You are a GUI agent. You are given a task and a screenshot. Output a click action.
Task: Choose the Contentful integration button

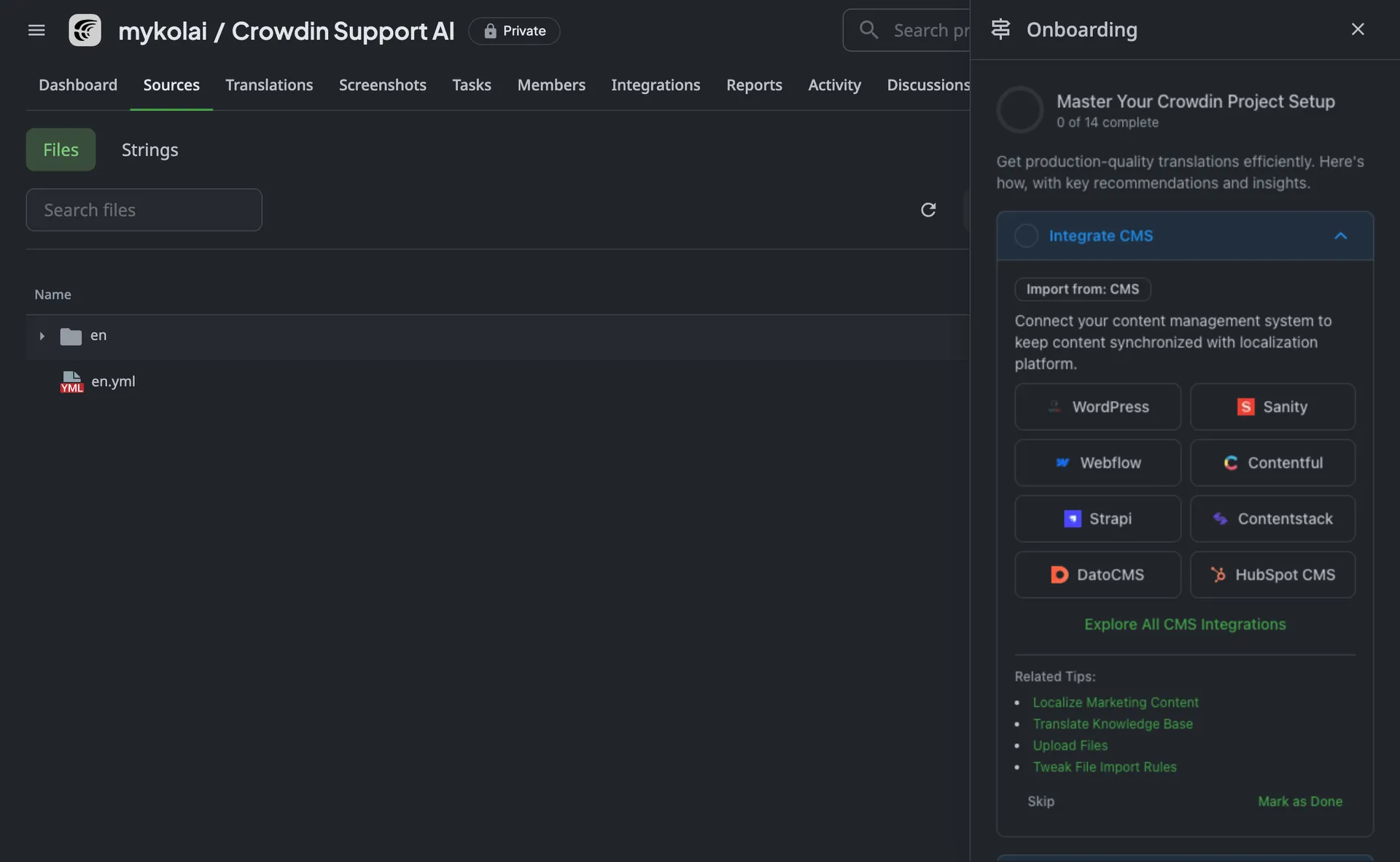point(1272,462)
